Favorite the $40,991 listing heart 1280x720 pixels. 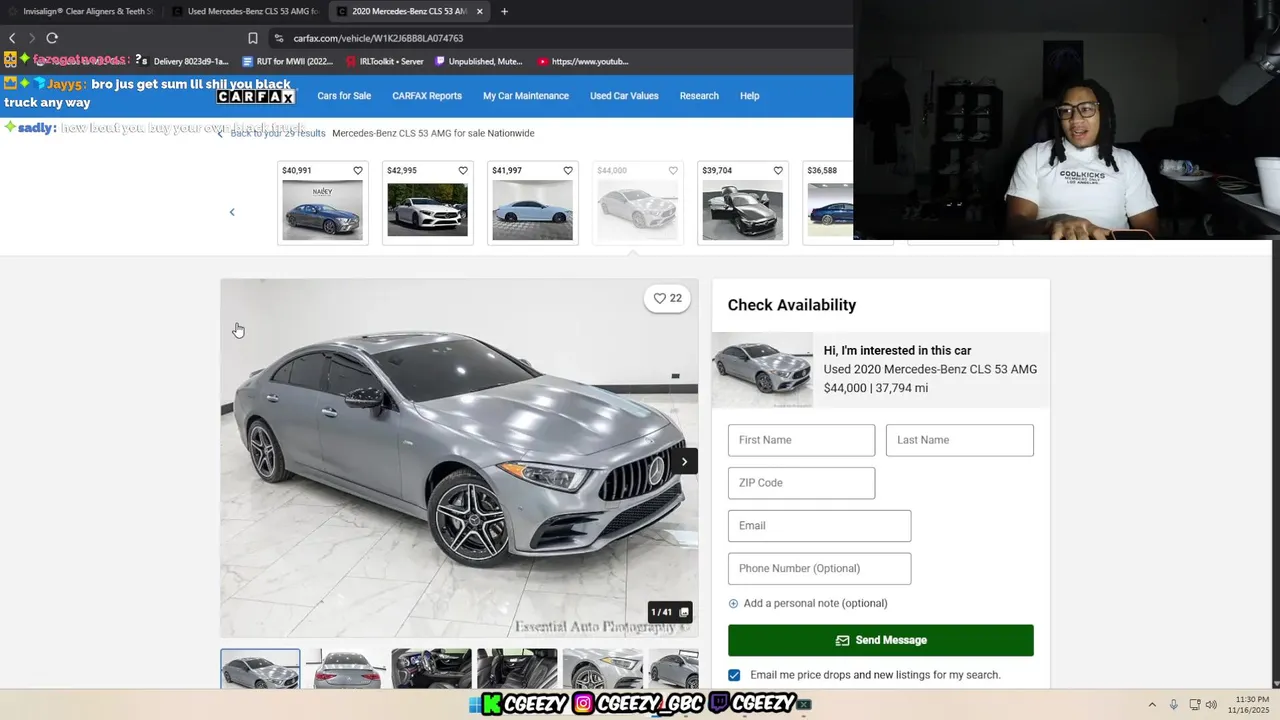pos(358,171)
